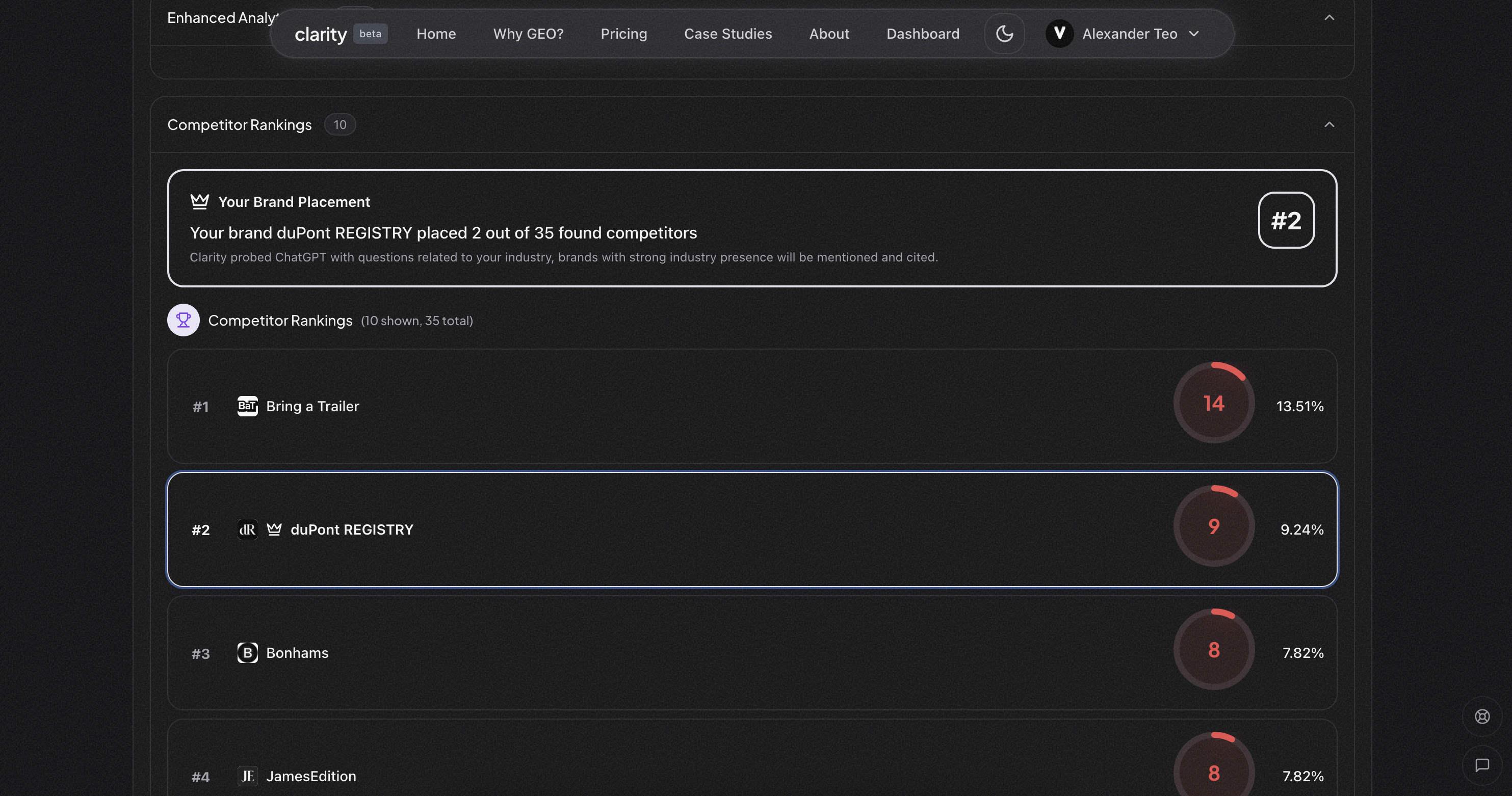This screenshot has width=1512, height=796.
Task: Open the Case Studies menu item
Action: pyautogui.click(x=728, y=34)
